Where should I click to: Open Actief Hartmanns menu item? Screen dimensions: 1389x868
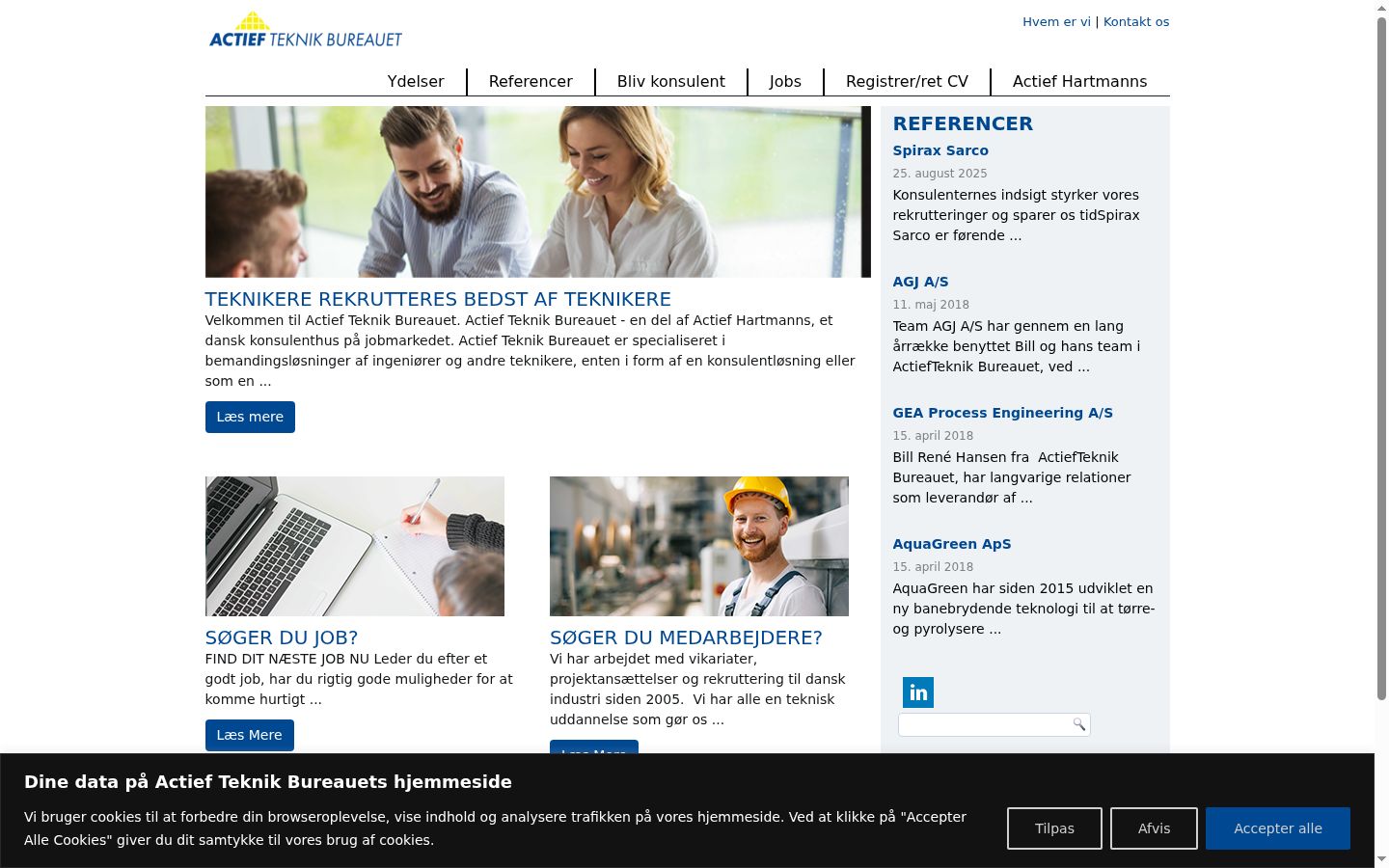coord(1080,82)
